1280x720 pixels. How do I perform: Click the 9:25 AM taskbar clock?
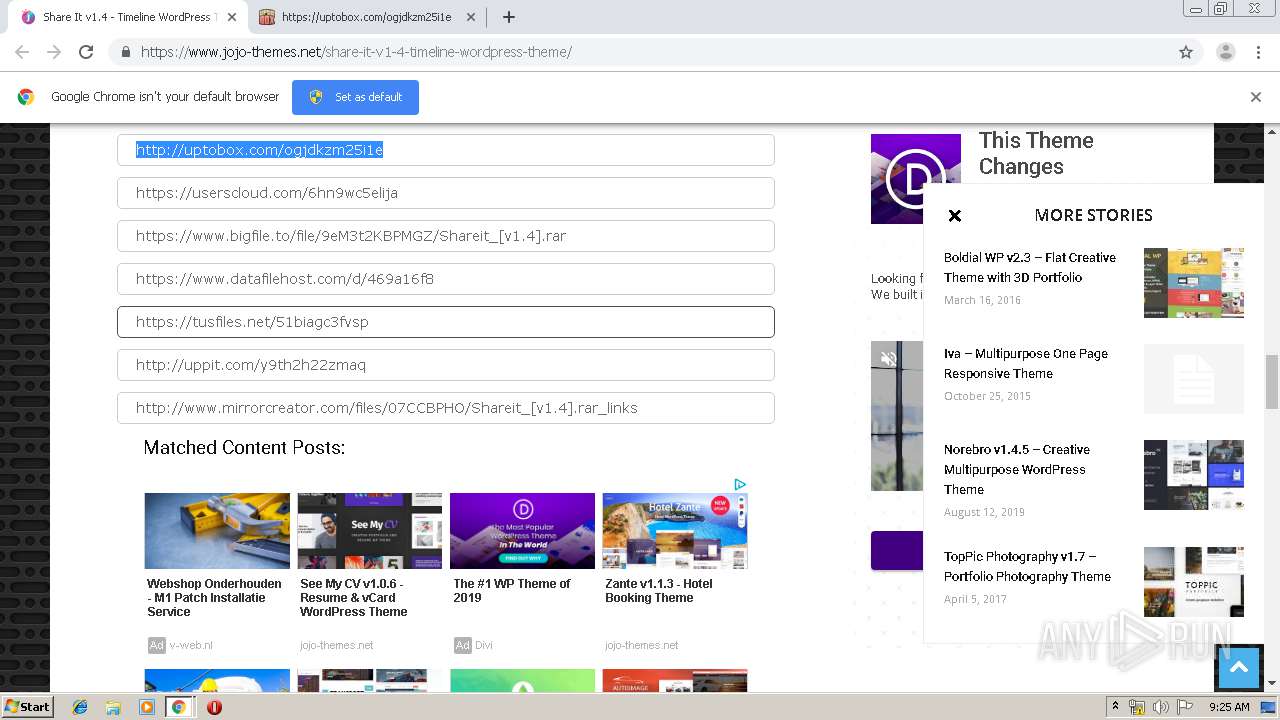click(x=1229, y=707)
